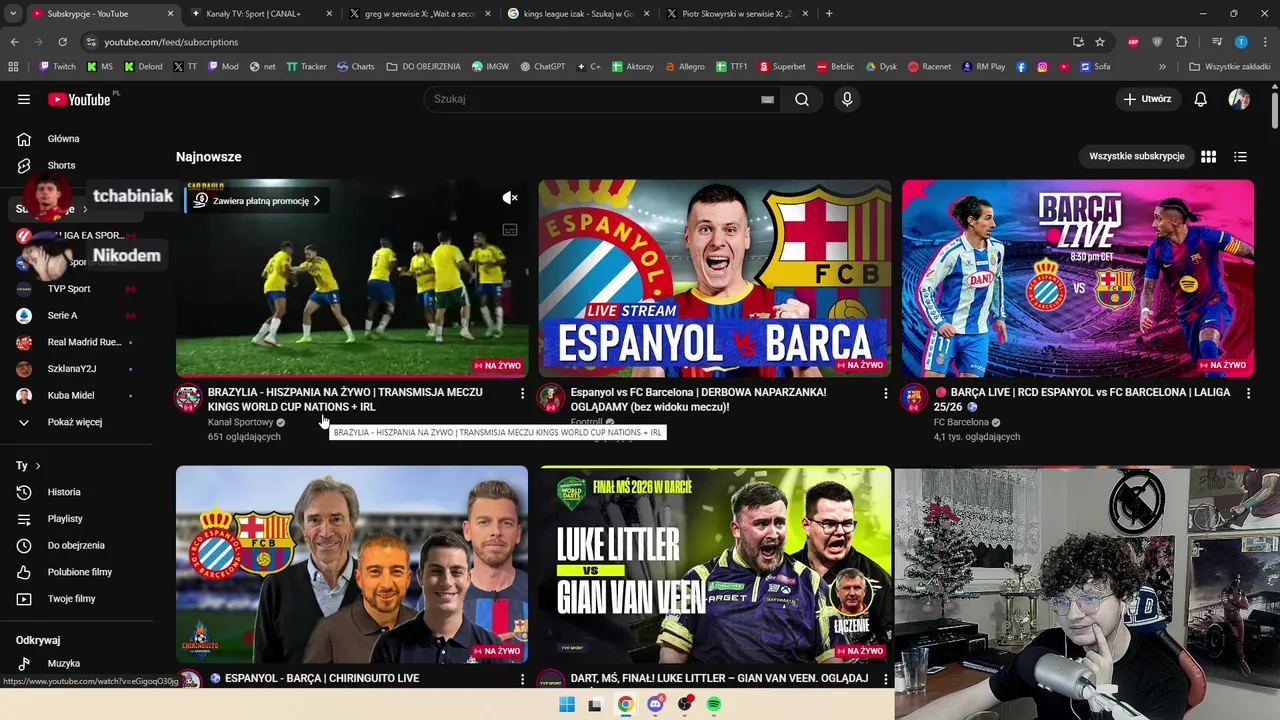Reload the page

62,42
